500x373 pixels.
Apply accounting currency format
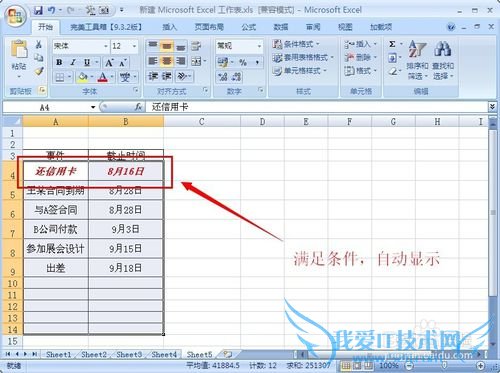pyautogui.click(x=223, y=61)
